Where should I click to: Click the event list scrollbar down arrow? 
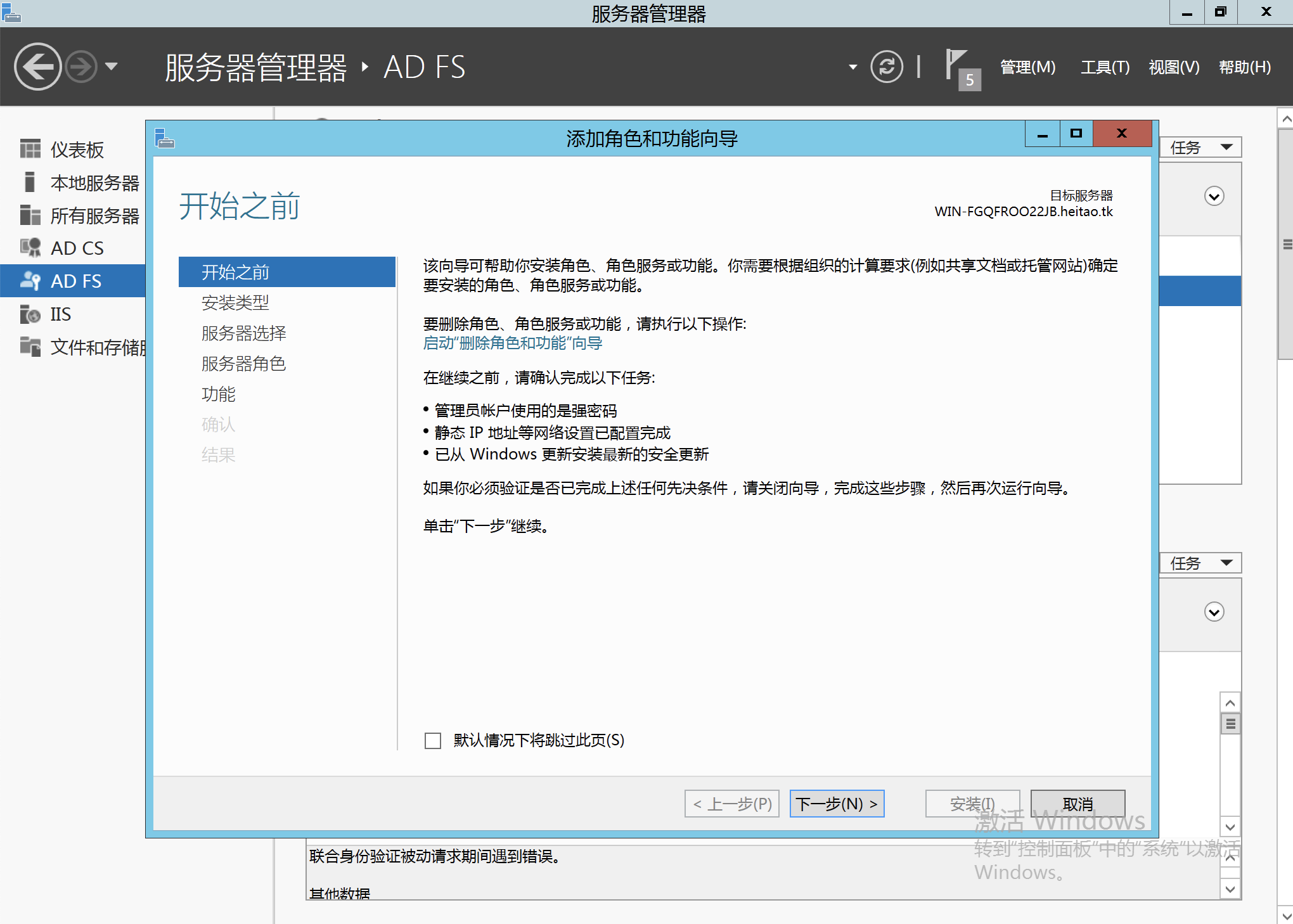click(1230, 826)
